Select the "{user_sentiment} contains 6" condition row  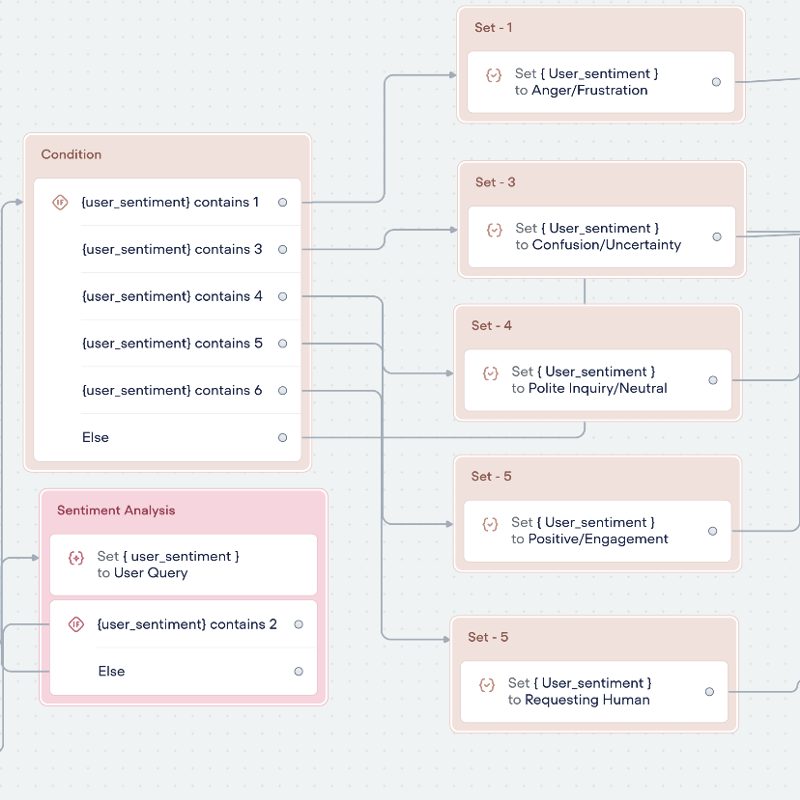point(172,390)
